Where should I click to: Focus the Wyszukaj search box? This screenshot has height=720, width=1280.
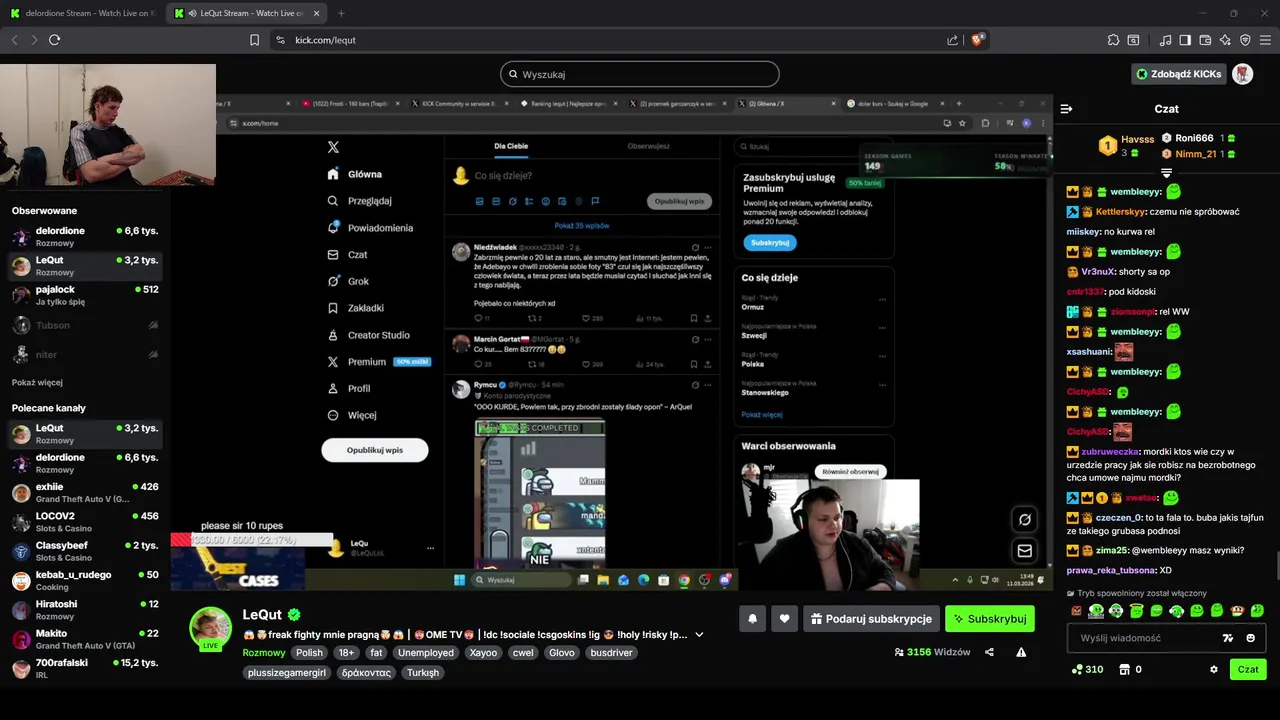(640, 74)
